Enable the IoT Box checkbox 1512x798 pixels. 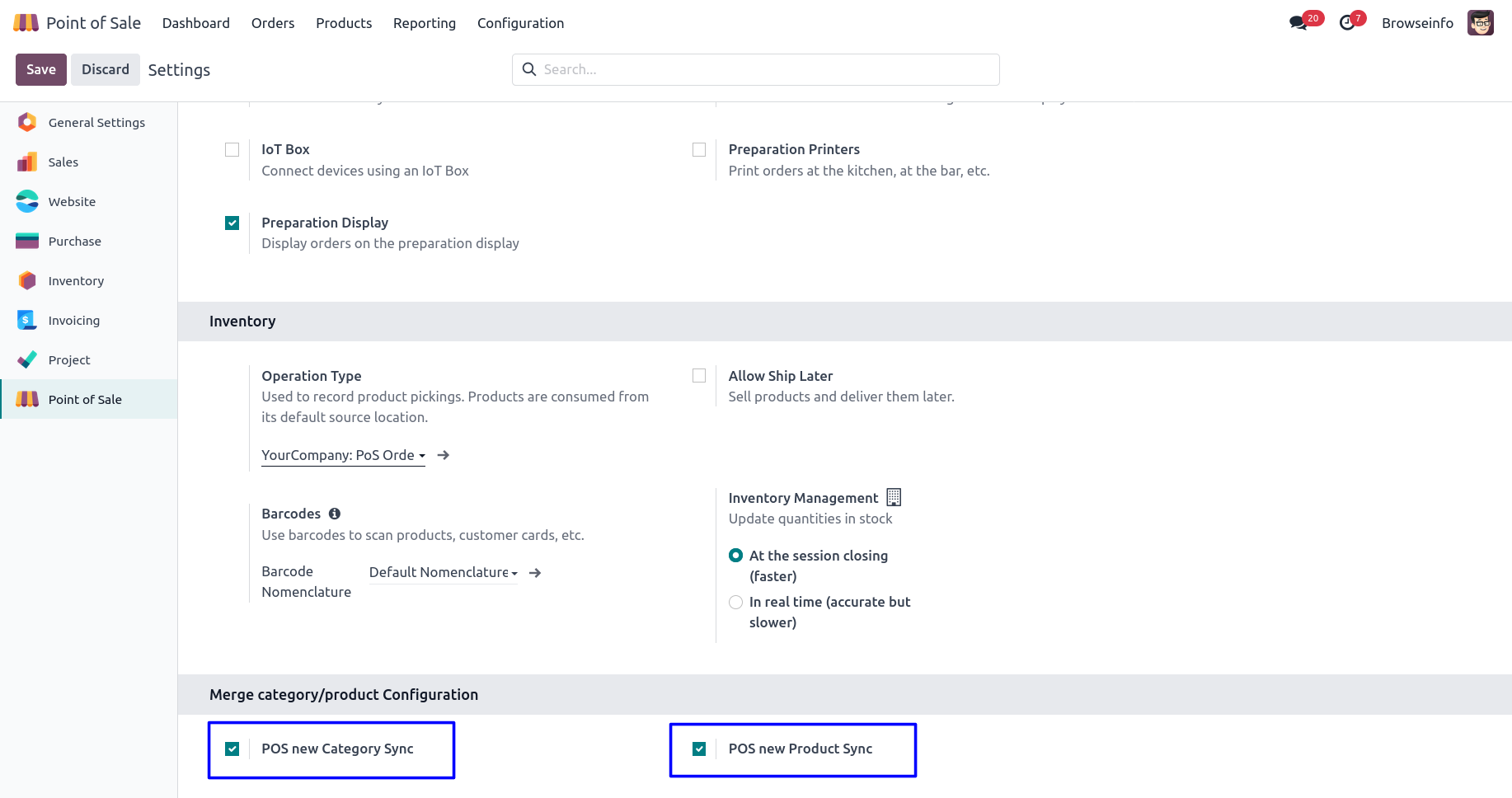click(x=232, y=150)
